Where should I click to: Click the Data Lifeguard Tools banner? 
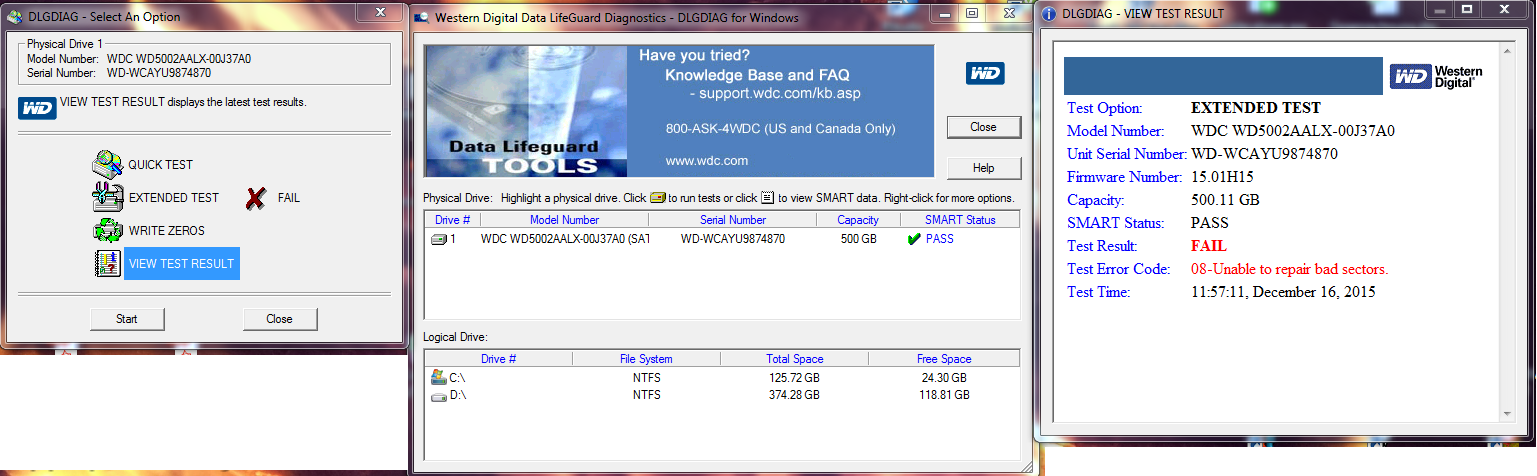(x=680, y=111)
